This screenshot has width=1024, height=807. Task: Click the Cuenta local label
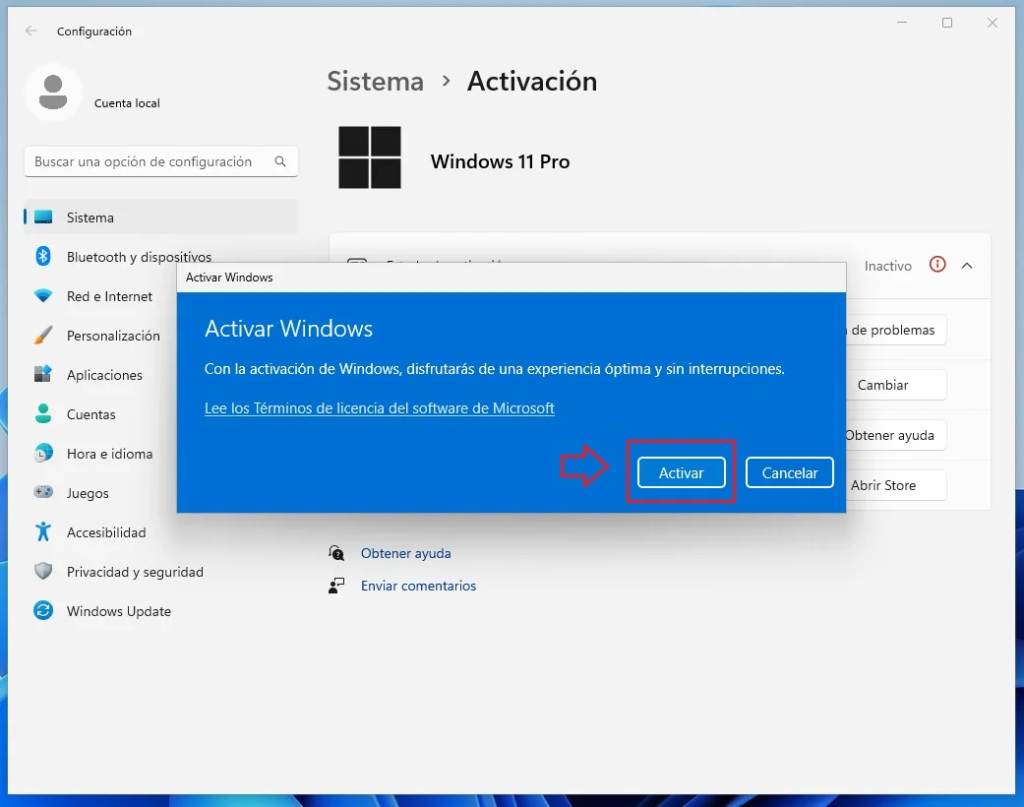click(127, 103)
